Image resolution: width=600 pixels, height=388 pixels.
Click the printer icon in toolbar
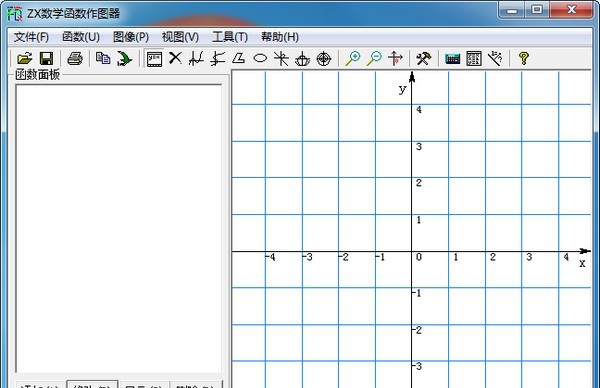click(x=75, y=59)
